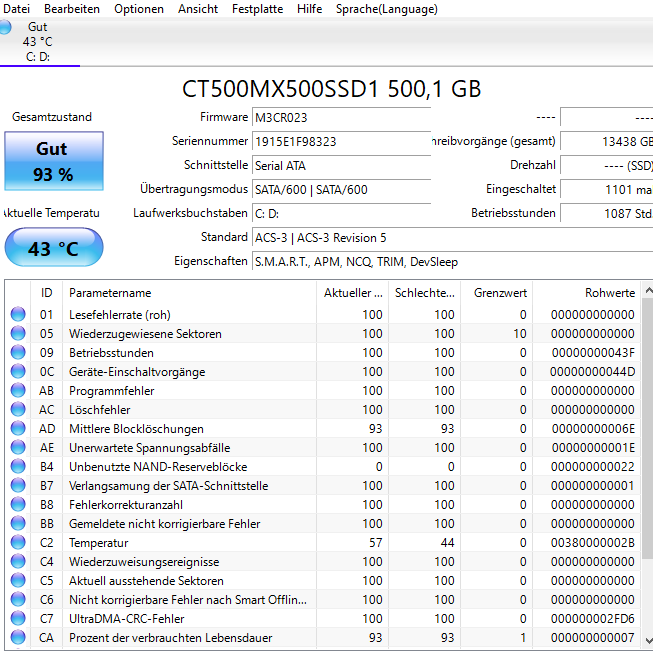Click status icon of row CA Lebensdauer
The width and height of the screenshot is (653, 653).
click(18, 638)
